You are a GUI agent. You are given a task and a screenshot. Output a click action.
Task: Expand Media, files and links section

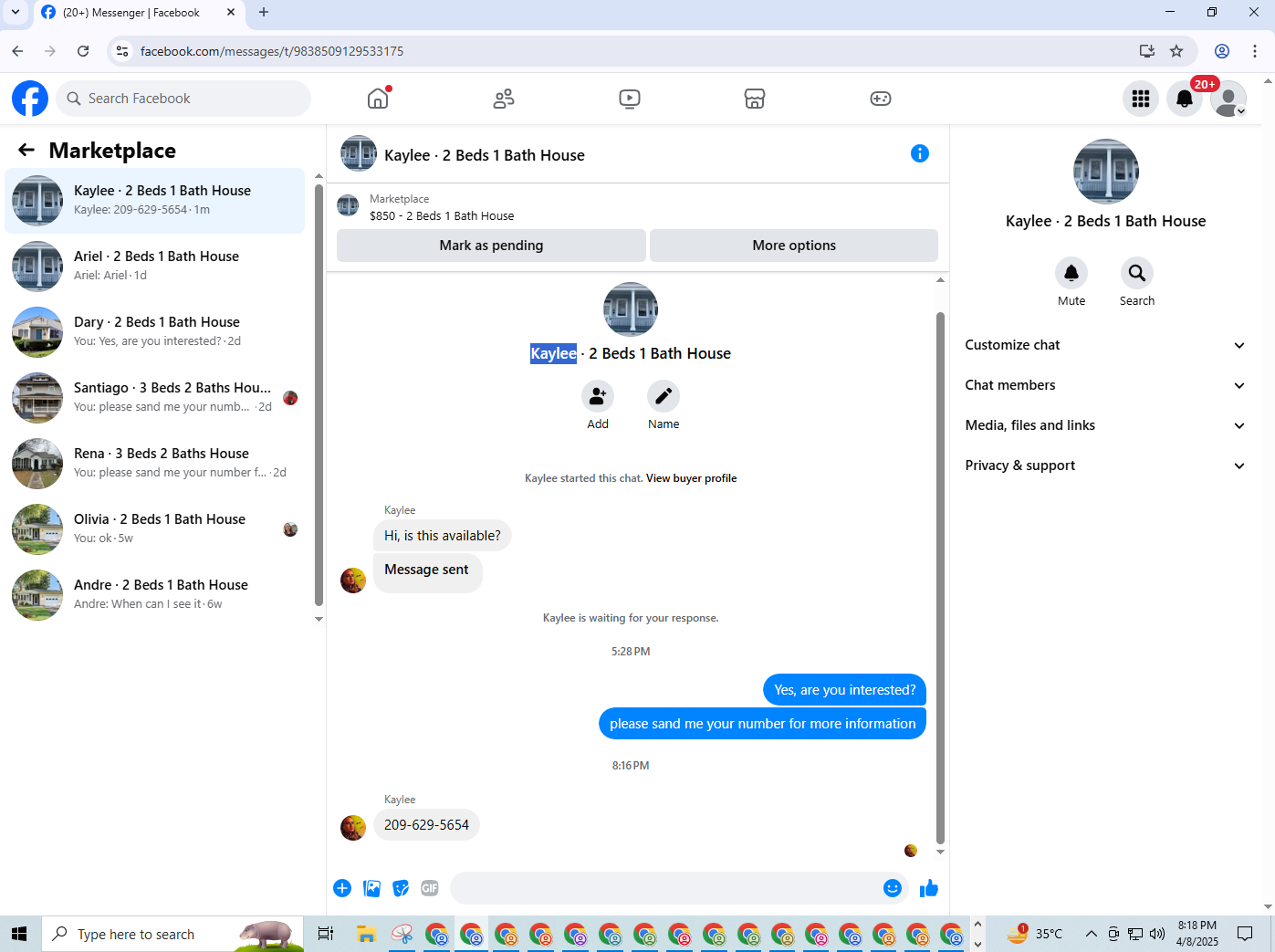1105,425
